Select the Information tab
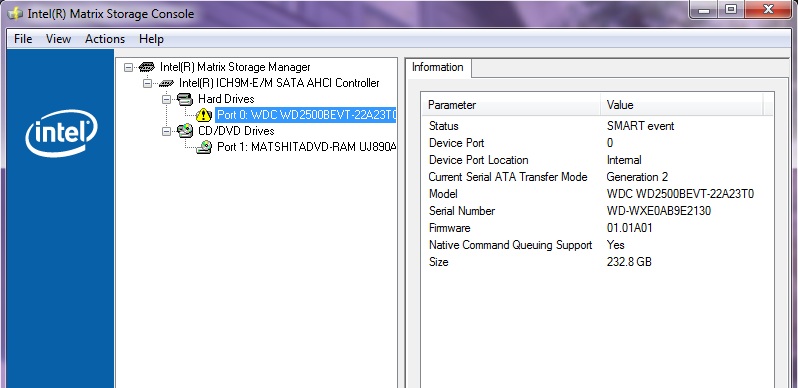This screenshot has width=798, height=388. (438, 67)
